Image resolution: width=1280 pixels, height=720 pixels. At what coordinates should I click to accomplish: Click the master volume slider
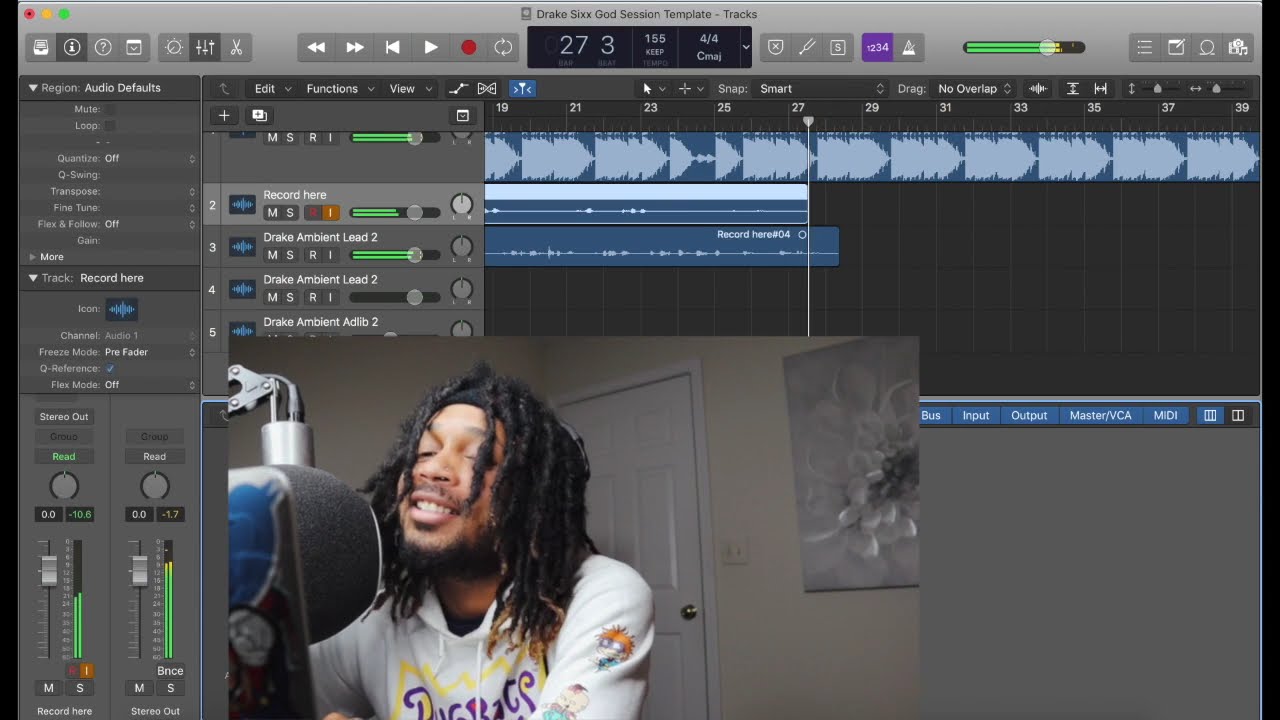pyautogui.click(x=1023, y=47)
